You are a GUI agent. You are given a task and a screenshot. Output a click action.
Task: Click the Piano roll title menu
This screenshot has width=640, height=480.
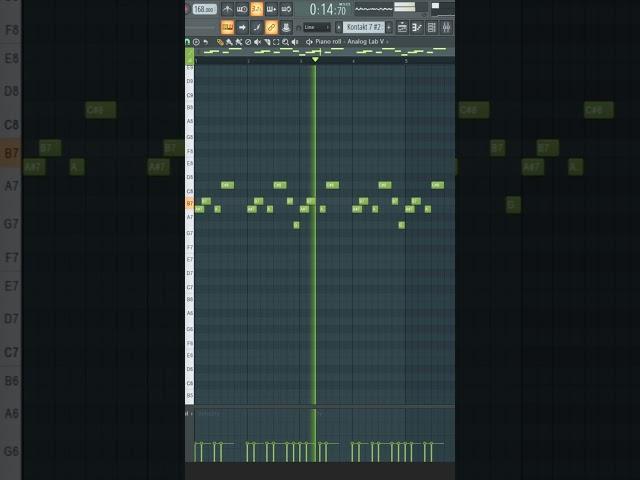[x=327, y=42]
